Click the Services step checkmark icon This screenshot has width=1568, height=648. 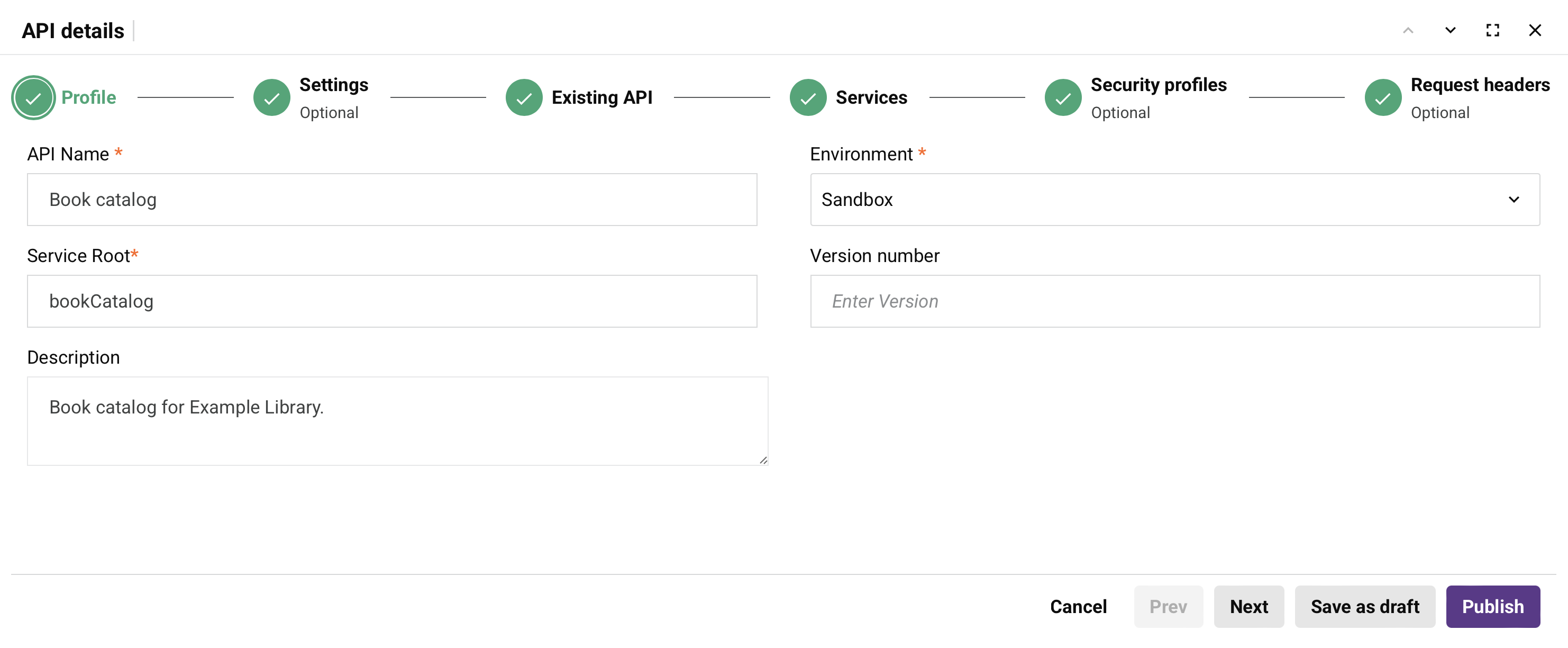(808, 97)
